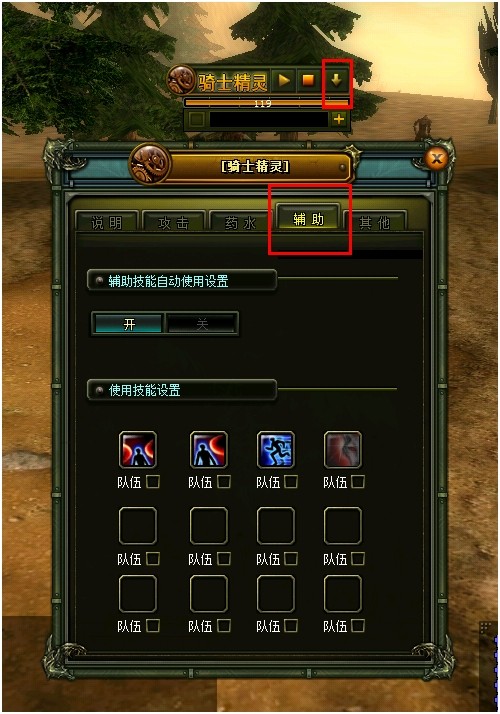Click the first red-aura buff skill icon
The height and width of the screenshot is (714, 500).
tap(138, 449)
